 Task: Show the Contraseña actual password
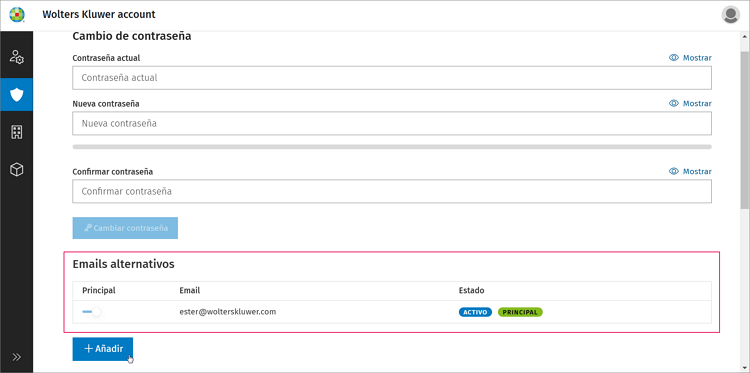pyautogui.click(x=690, y=58)
